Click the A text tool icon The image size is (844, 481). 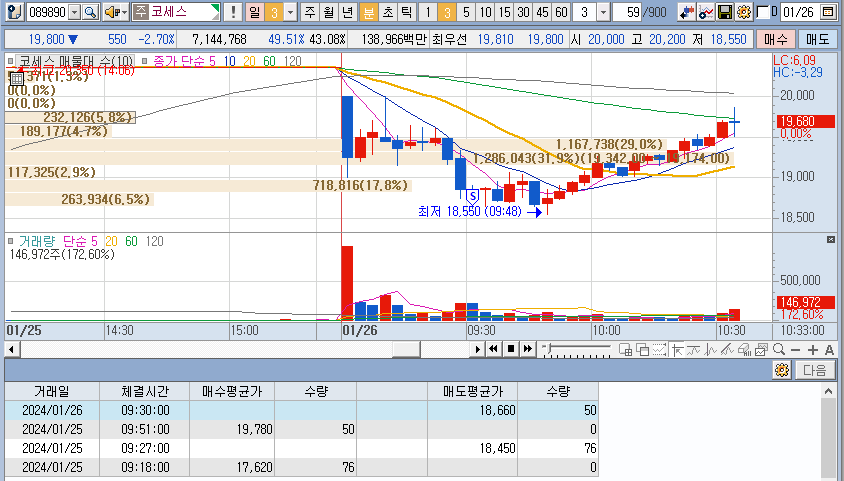[829, 350]
